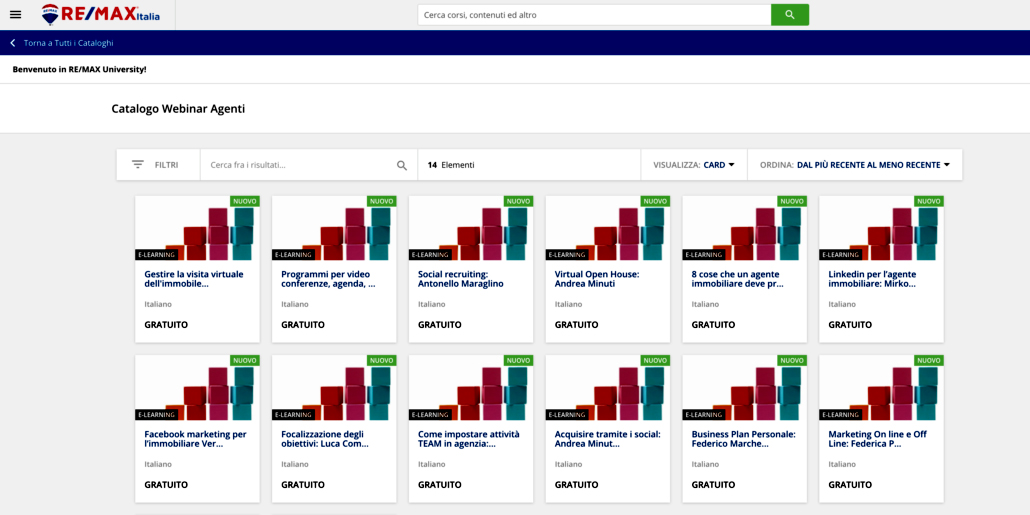The image size is (1030, 515).
Task: Click NUOVO badge on Programmi per video conferenze card
Action: 382,201
